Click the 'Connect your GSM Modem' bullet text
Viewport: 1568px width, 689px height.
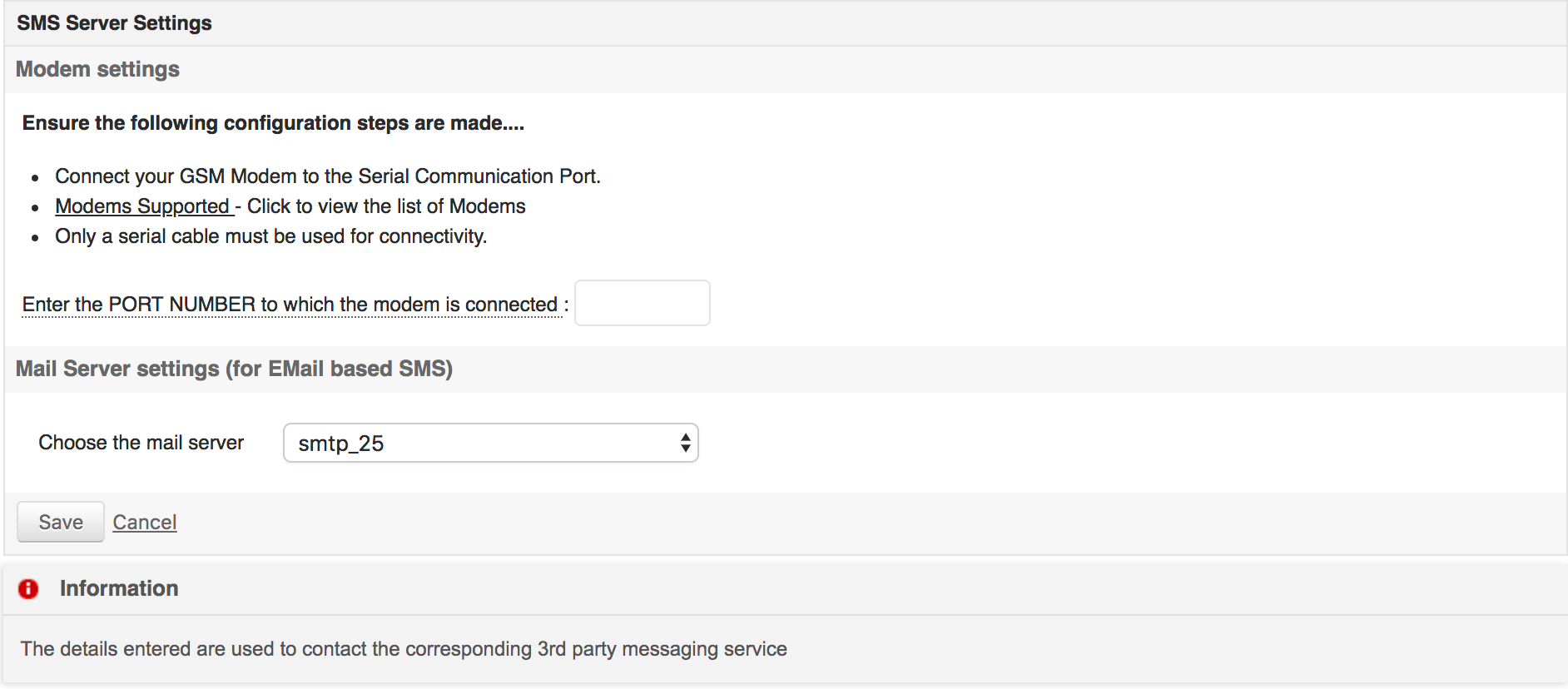(x=328, y=176)
